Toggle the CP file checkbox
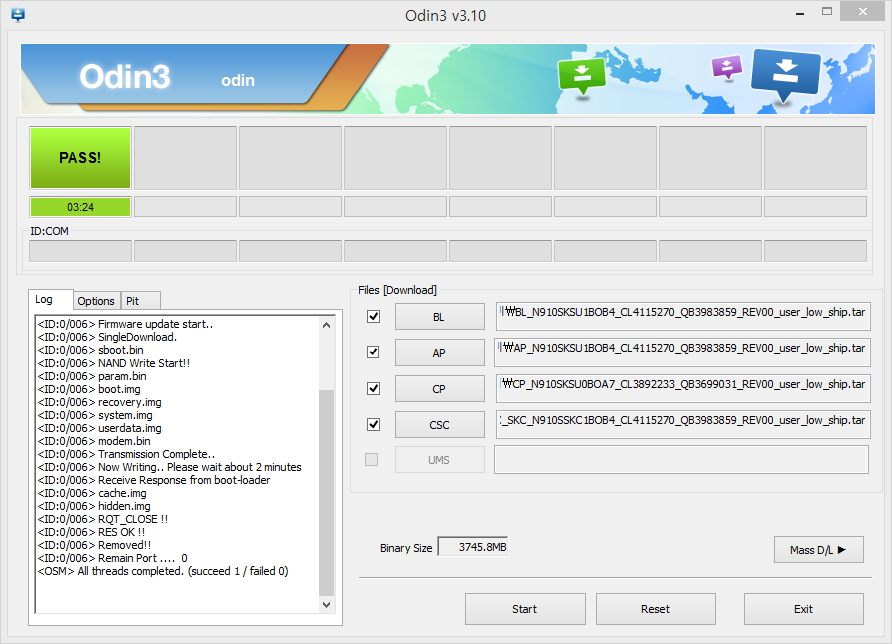Viewport: 892px width, 644px height. [374, 388]
